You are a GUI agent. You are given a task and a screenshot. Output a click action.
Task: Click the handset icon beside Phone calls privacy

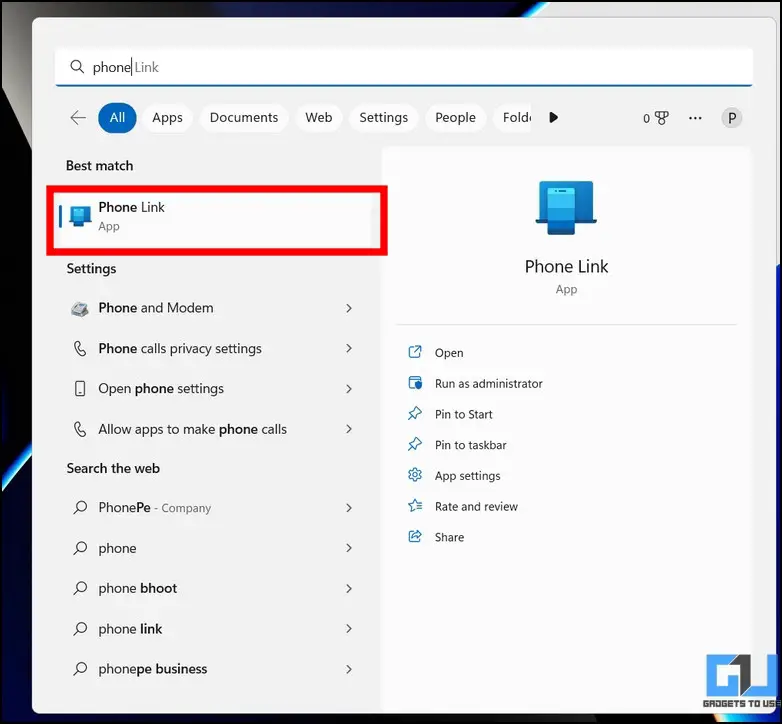(x=80, y=349)
